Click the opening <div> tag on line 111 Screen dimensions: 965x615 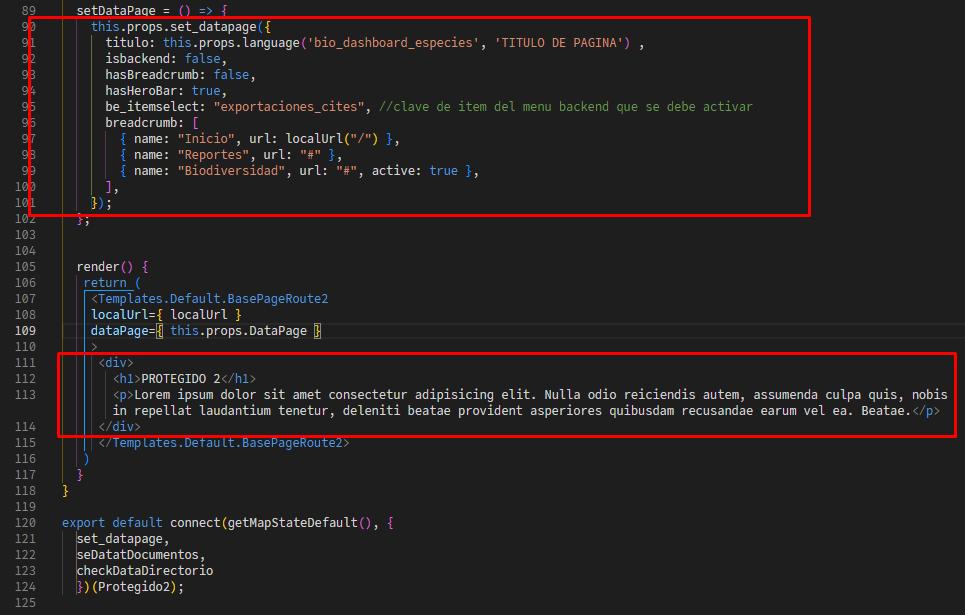(116, 363)
